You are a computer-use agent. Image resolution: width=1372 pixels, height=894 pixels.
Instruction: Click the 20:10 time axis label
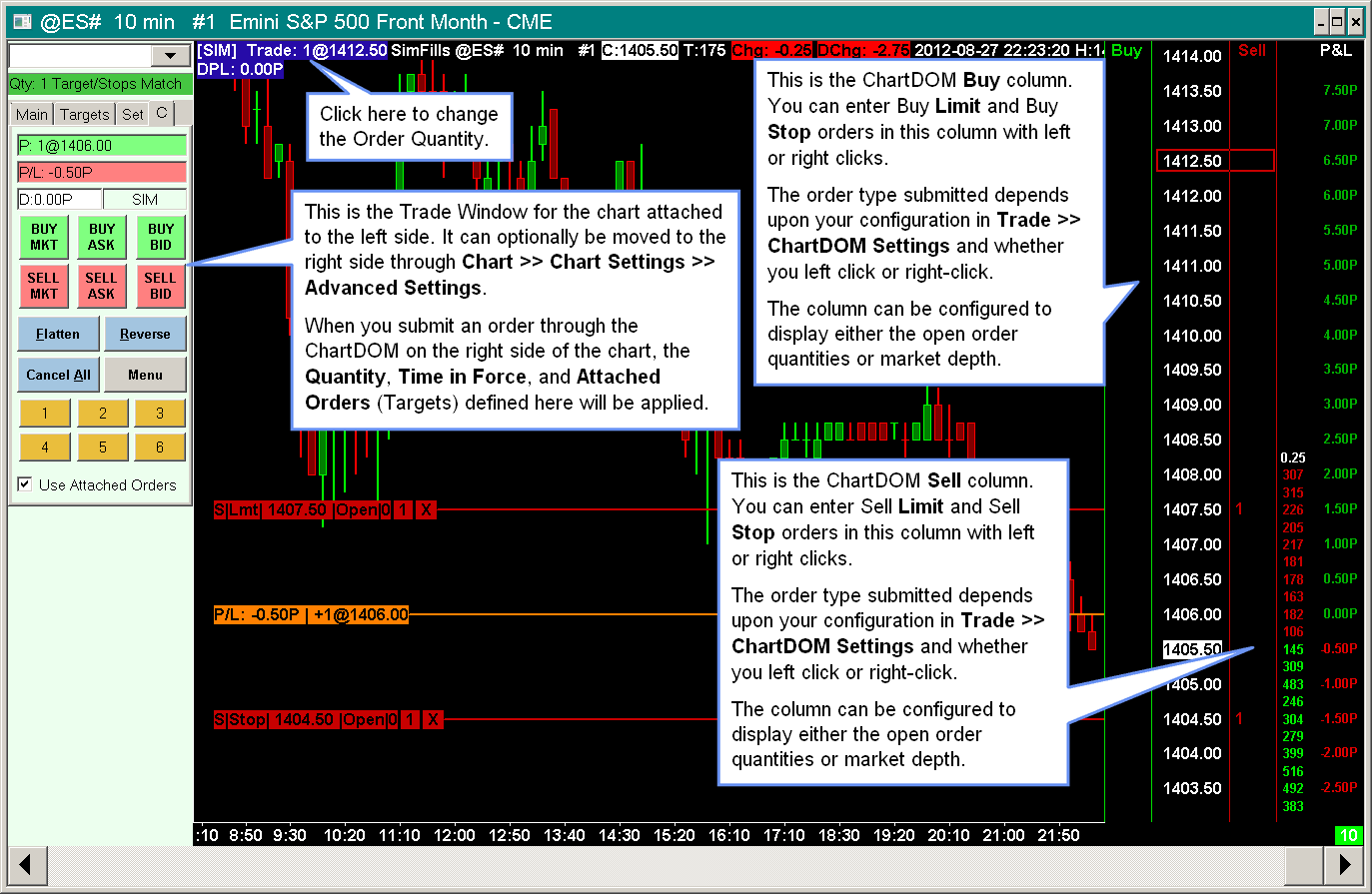948,835
